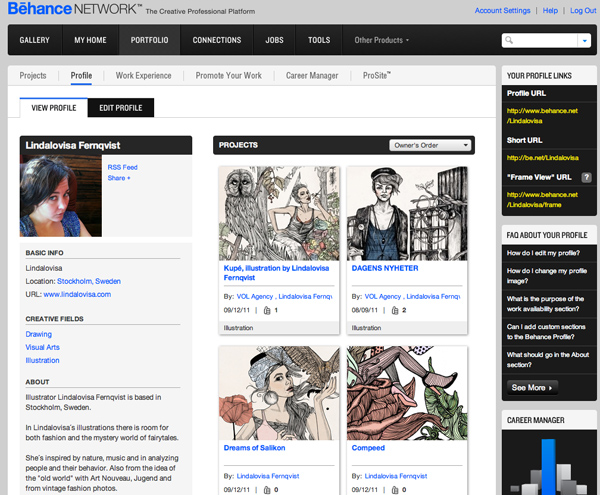
Task: Open FAQ How do I edit my profile
Action: (543, 253)
